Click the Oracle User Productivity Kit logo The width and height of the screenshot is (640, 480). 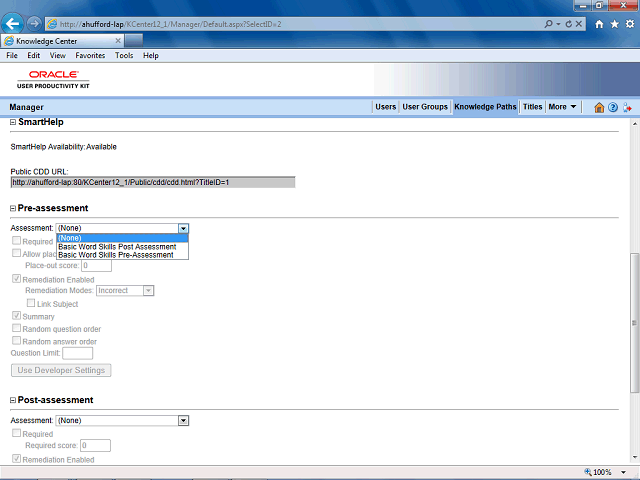[53, 79]
